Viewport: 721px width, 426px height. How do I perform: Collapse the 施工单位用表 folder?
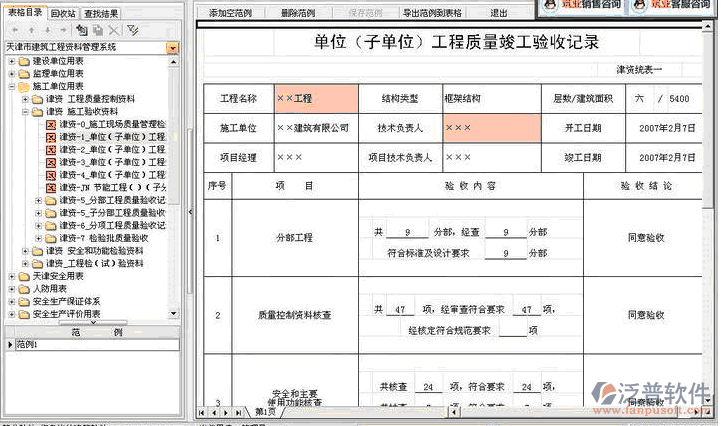point(12,87)
